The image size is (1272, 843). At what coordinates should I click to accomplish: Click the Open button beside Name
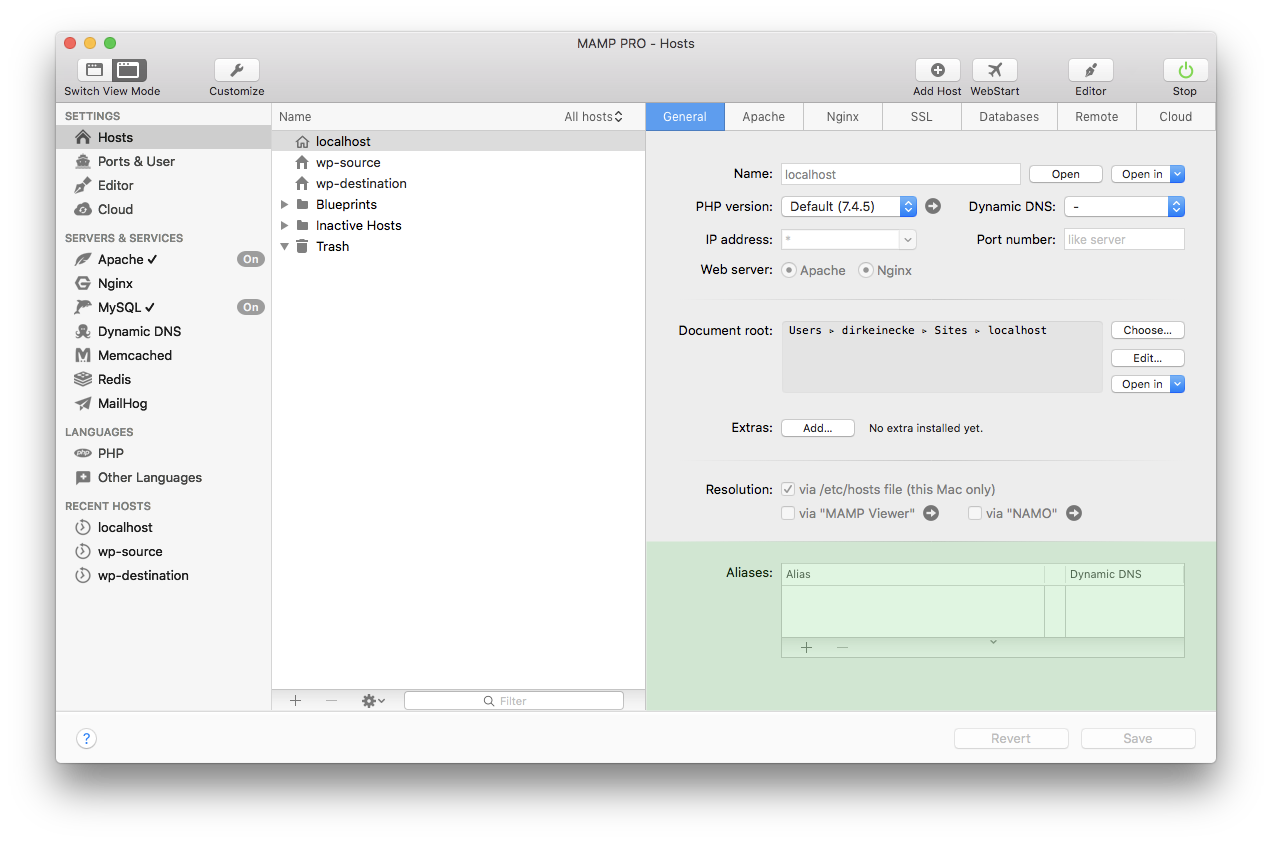(x=1066, y=174)
